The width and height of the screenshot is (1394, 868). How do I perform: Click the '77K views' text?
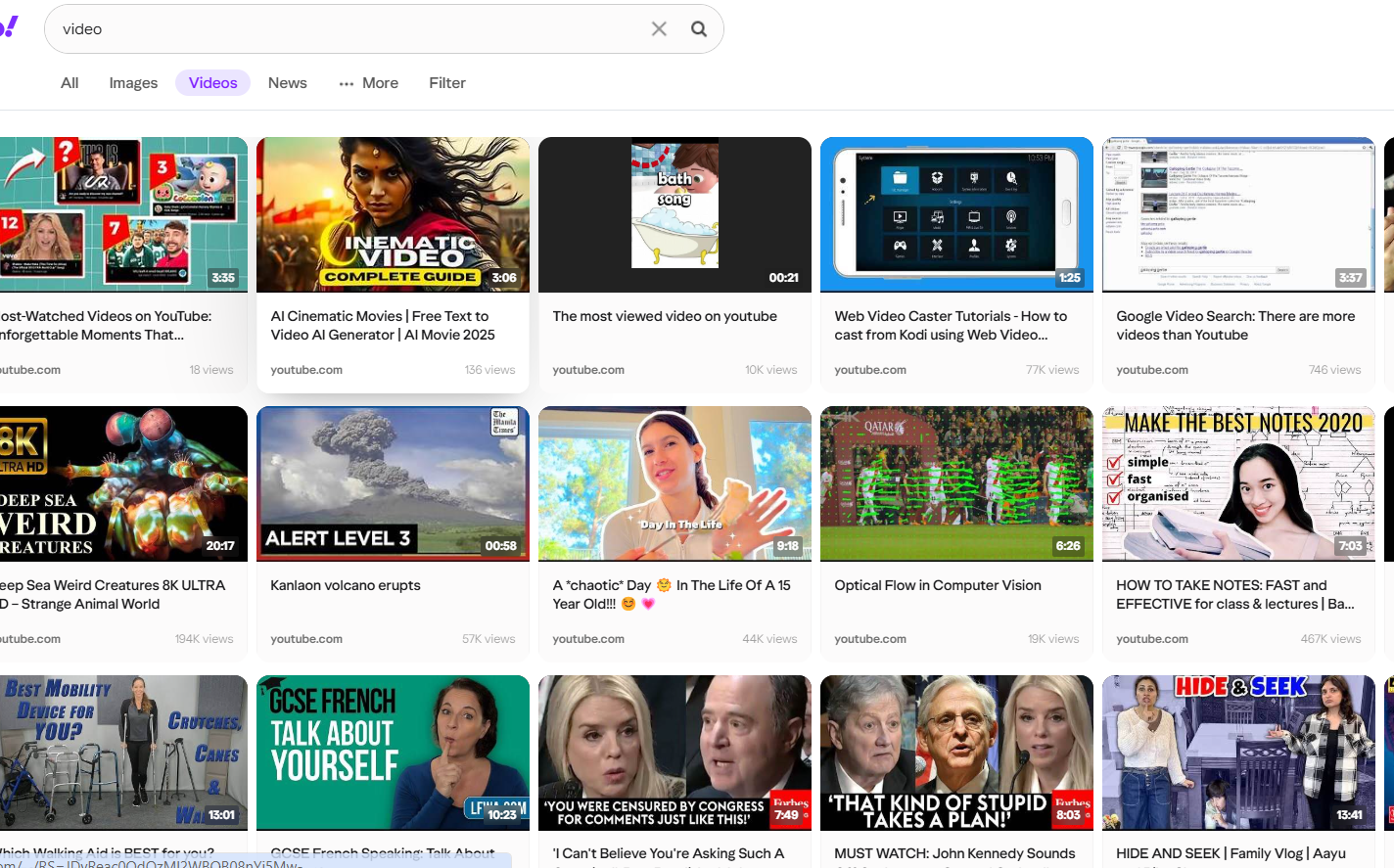click(x=1052, y=370)
